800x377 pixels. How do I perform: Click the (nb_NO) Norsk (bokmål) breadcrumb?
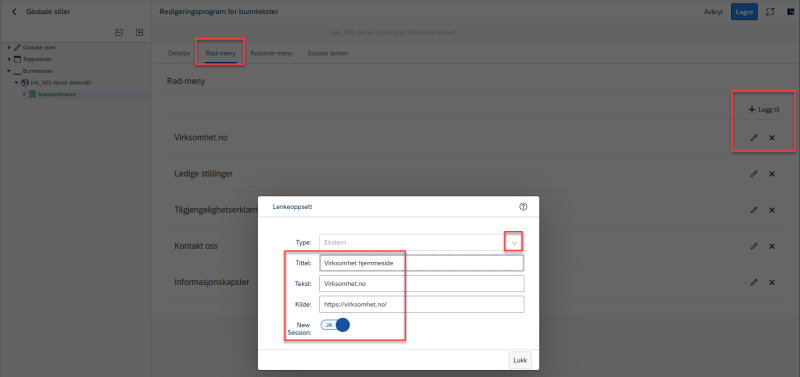tap(366, 33)
